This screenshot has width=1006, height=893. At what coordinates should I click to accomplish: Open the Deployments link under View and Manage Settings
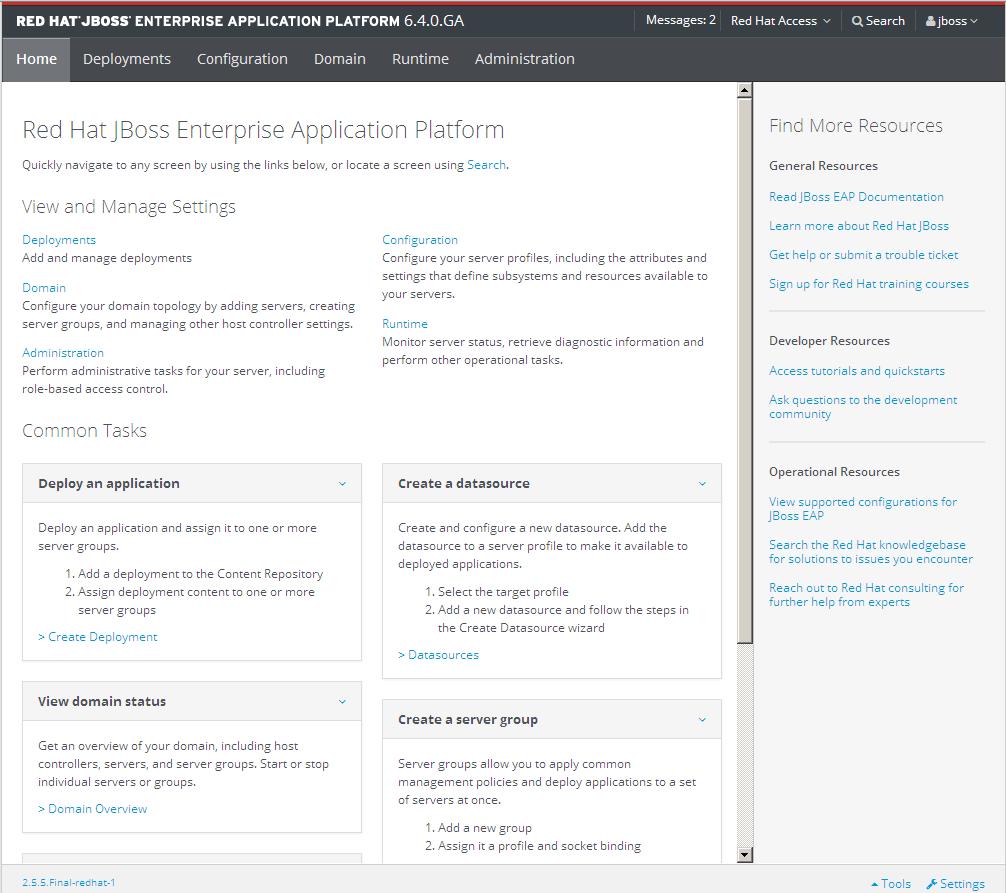point(59,240)
